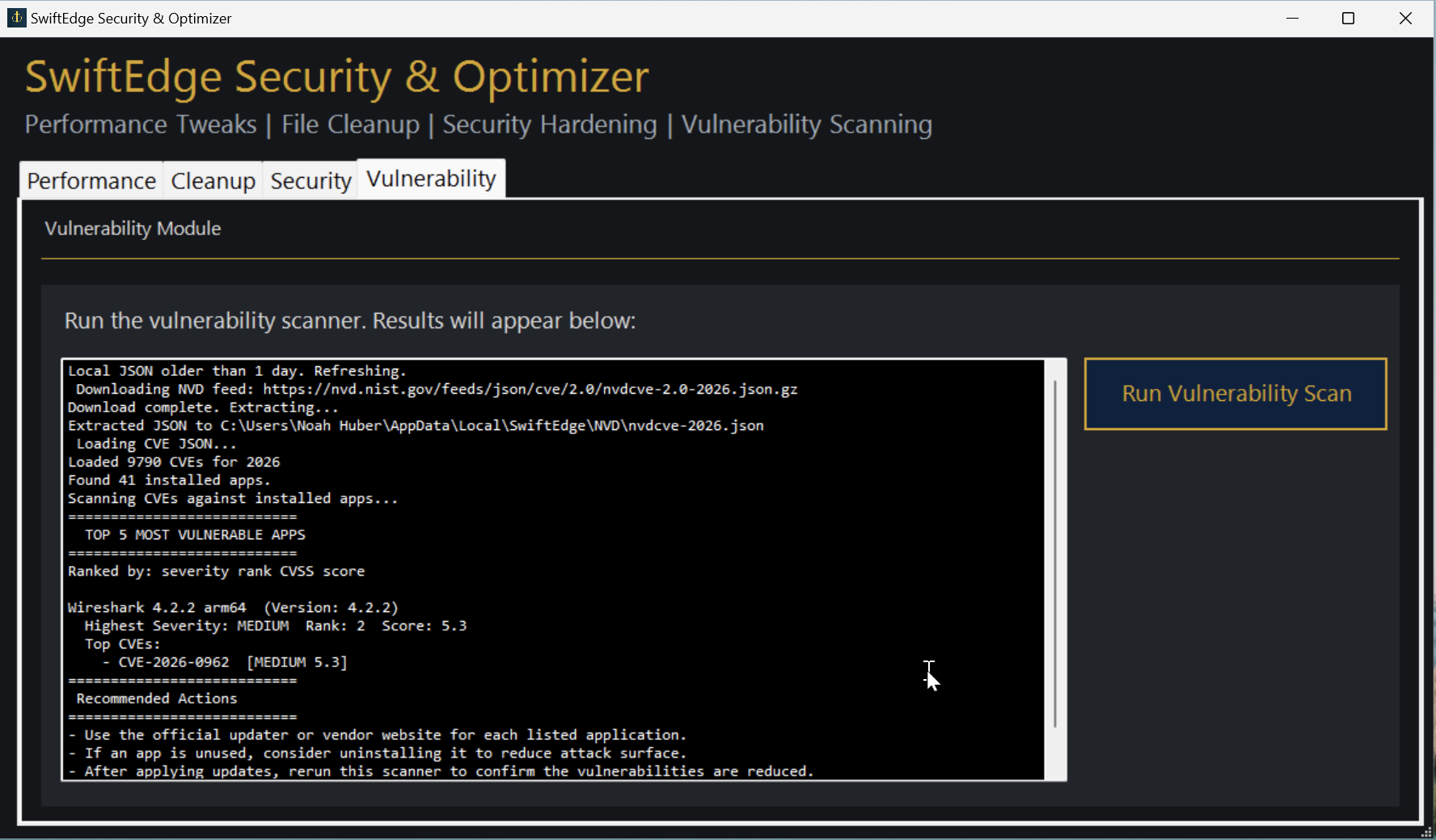The image size is (1436, 840).
Task: Click the 'Wireshark 4.2.2 arm64' entry
Action: pyautogui.click(x=233, y=607)
